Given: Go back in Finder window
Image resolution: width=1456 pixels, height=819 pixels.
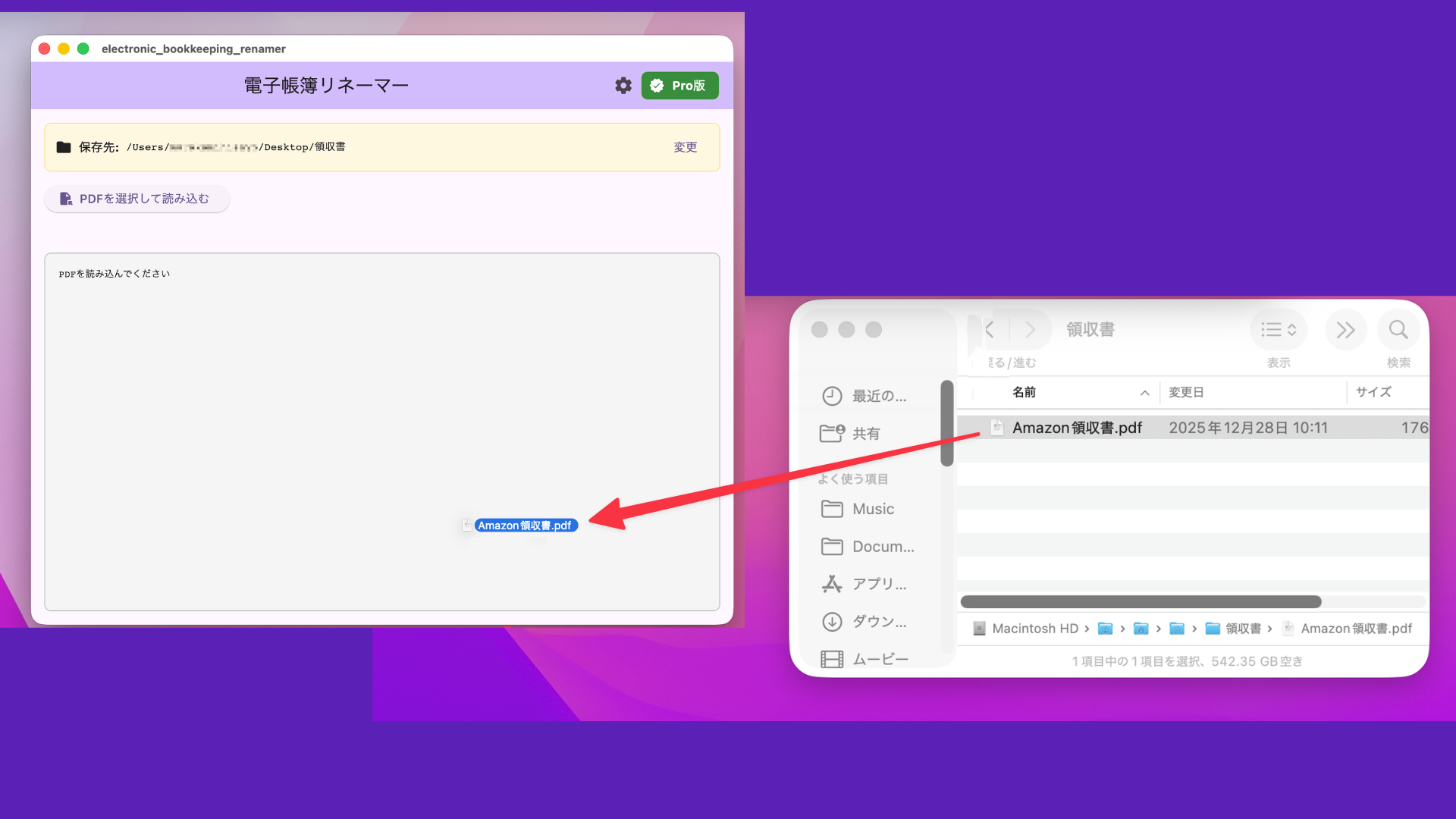Looking at the screenshot, I should point(990,329).
